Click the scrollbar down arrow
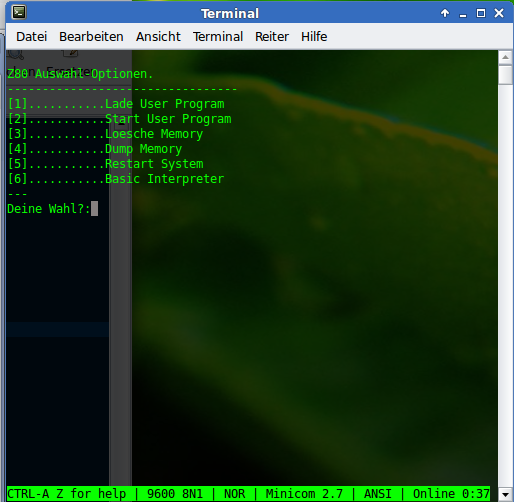This screenshot has width=514, height=502. click(x=505, y=495)
